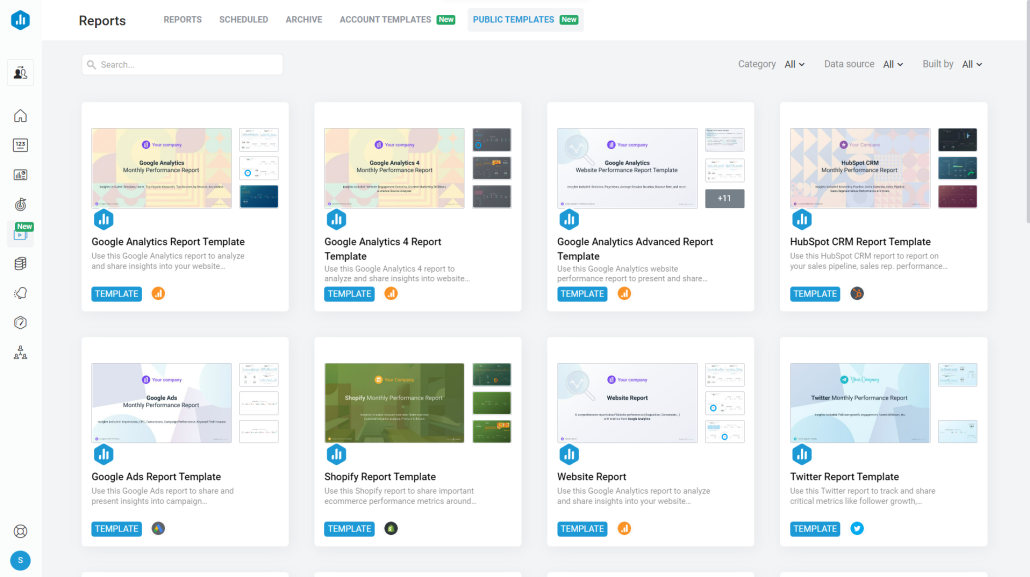The height and width of the screenshot is (577, 1030).
Task: Click Google Ads source icon on Google Ads card
Action: pyautogui.click(x=158, y=528)
